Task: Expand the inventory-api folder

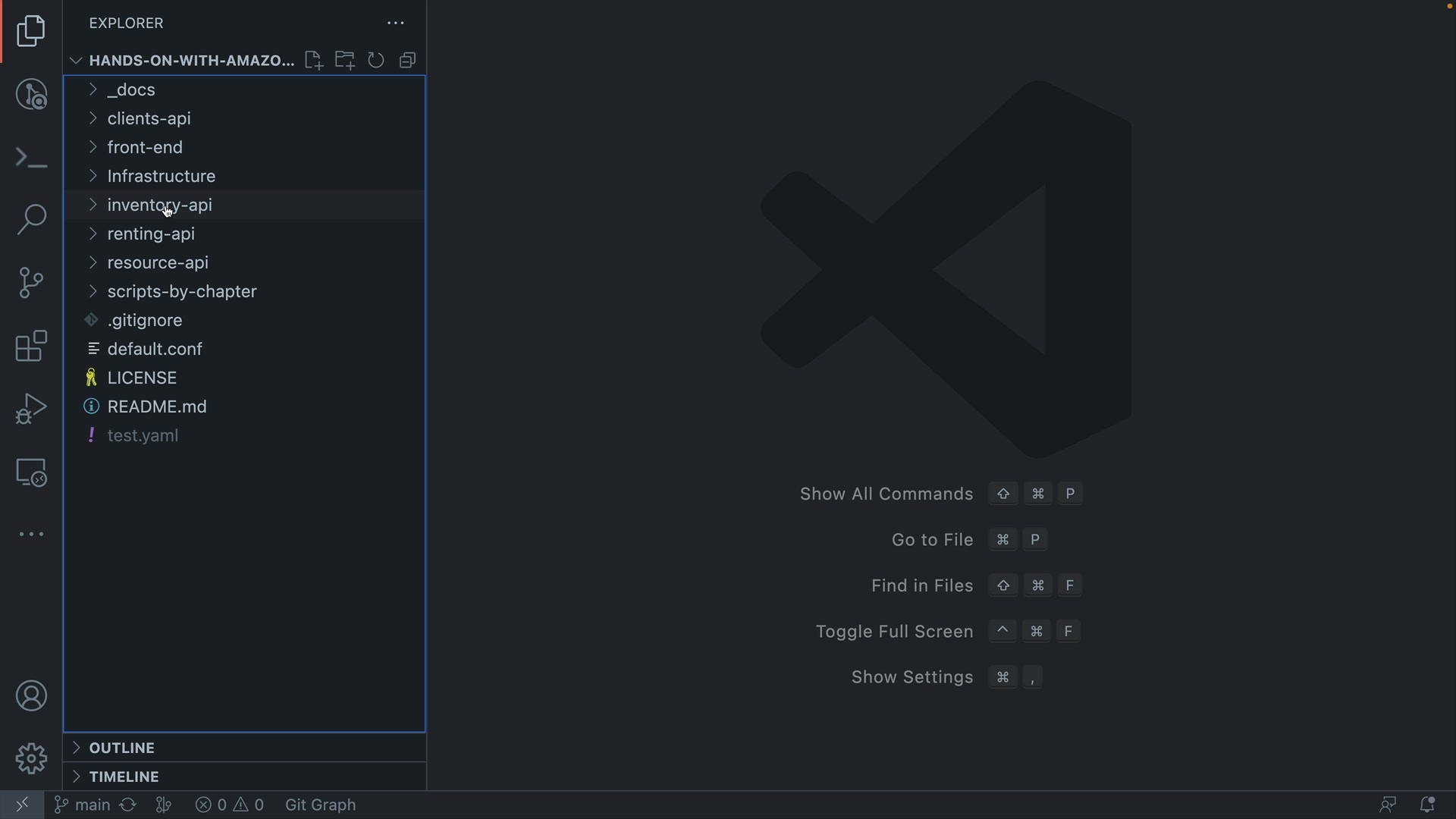Action: pos(159,206)
